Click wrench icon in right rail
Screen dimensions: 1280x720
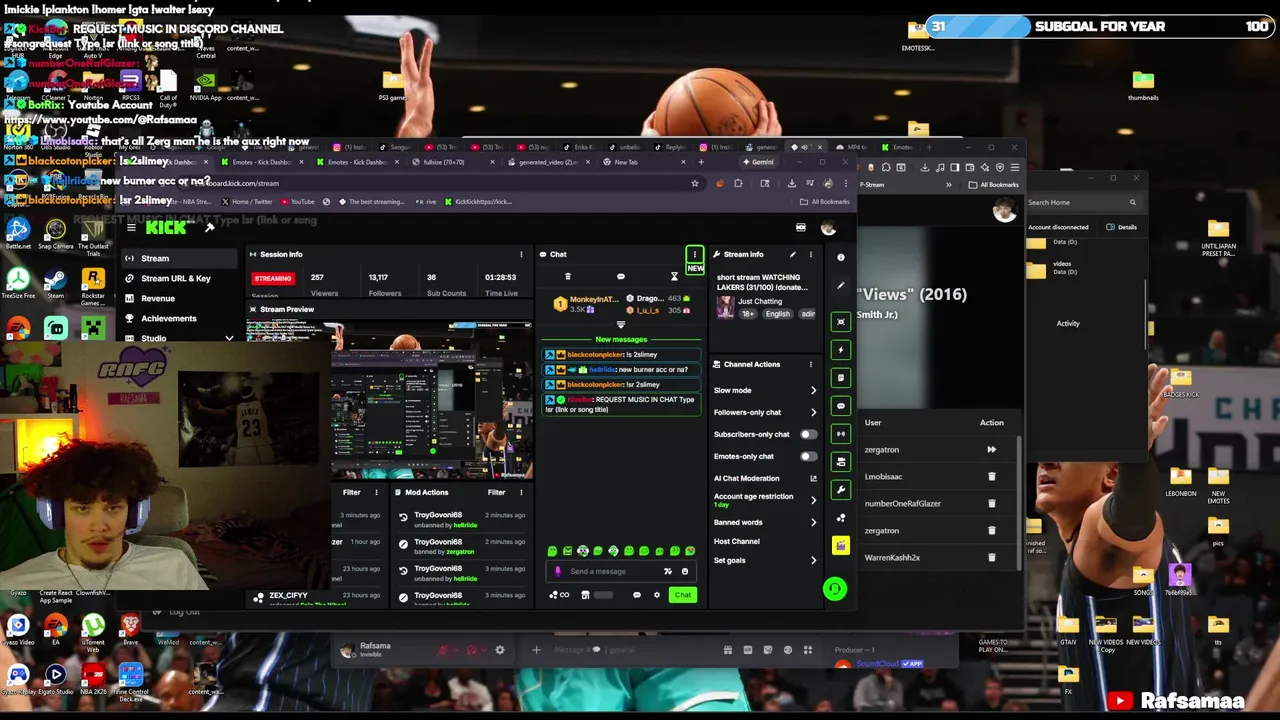pyautogui.click(x=841, y=490)
